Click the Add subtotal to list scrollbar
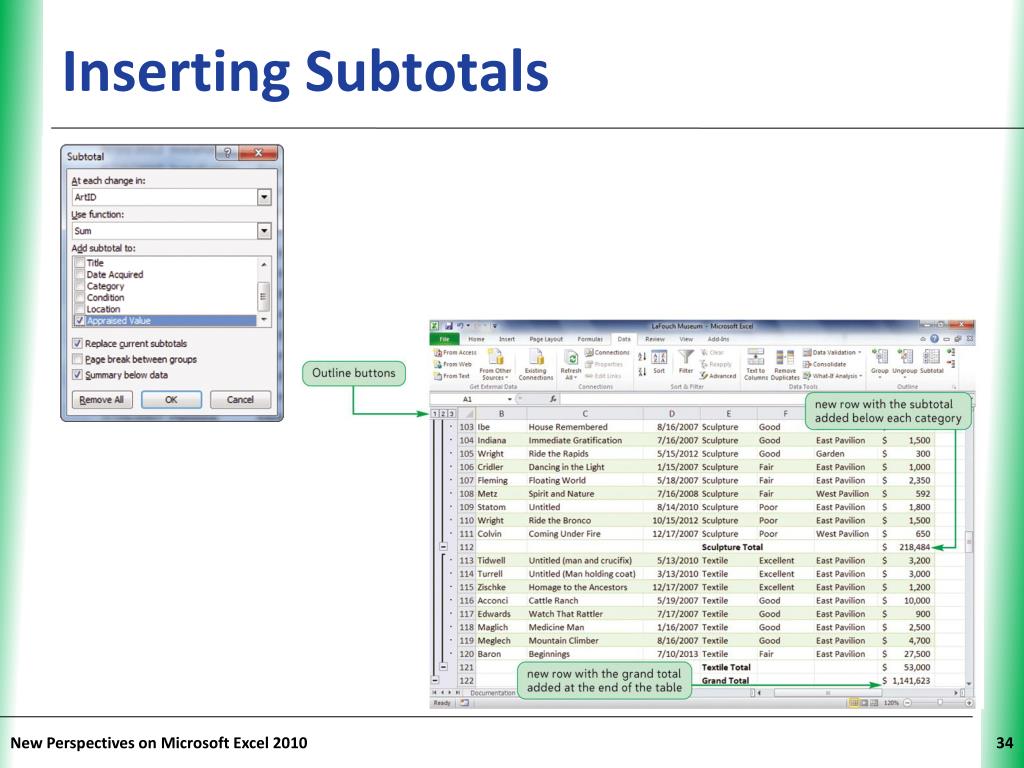1024x768 pixels. coord(264,292)
